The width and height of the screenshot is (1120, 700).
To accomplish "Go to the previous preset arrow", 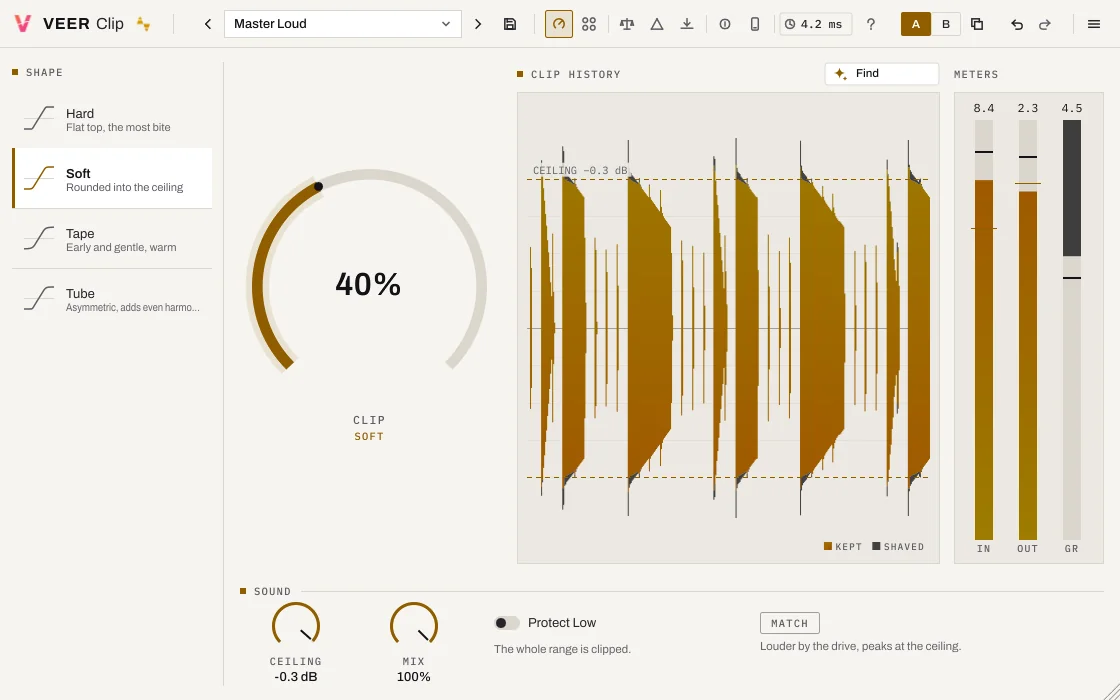I will coord(208,24).
